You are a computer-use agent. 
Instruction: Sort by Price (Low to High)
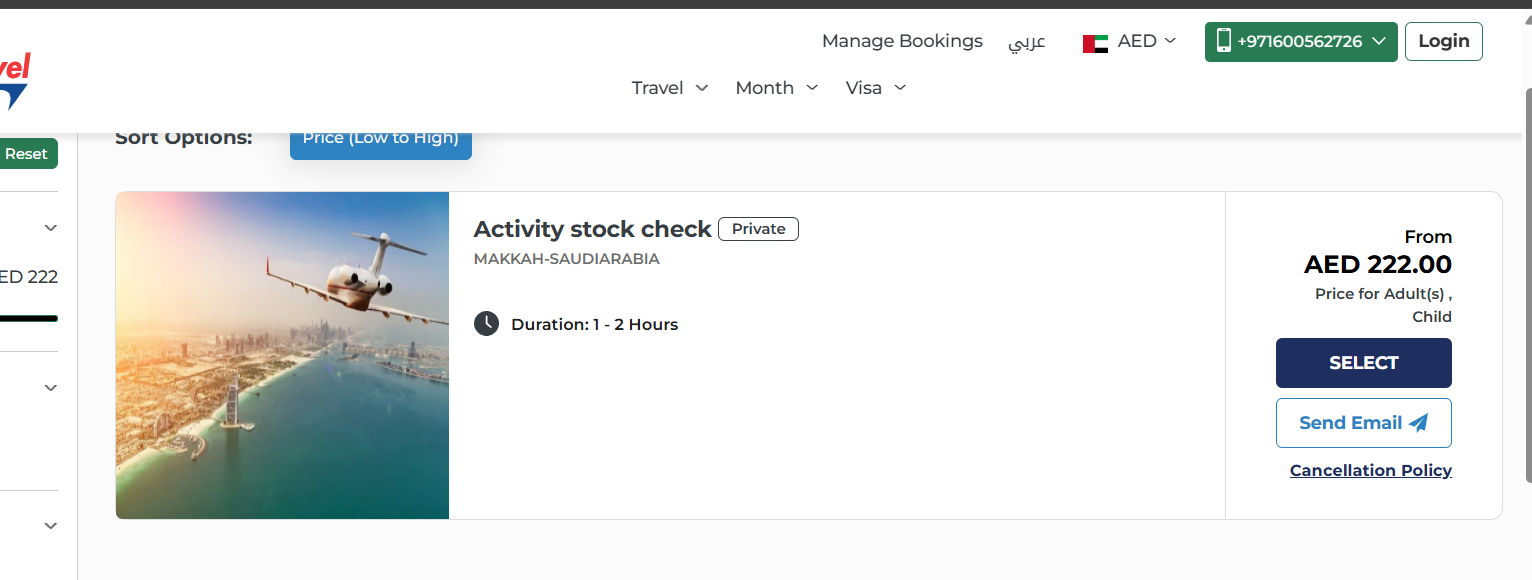click(380, 140)
